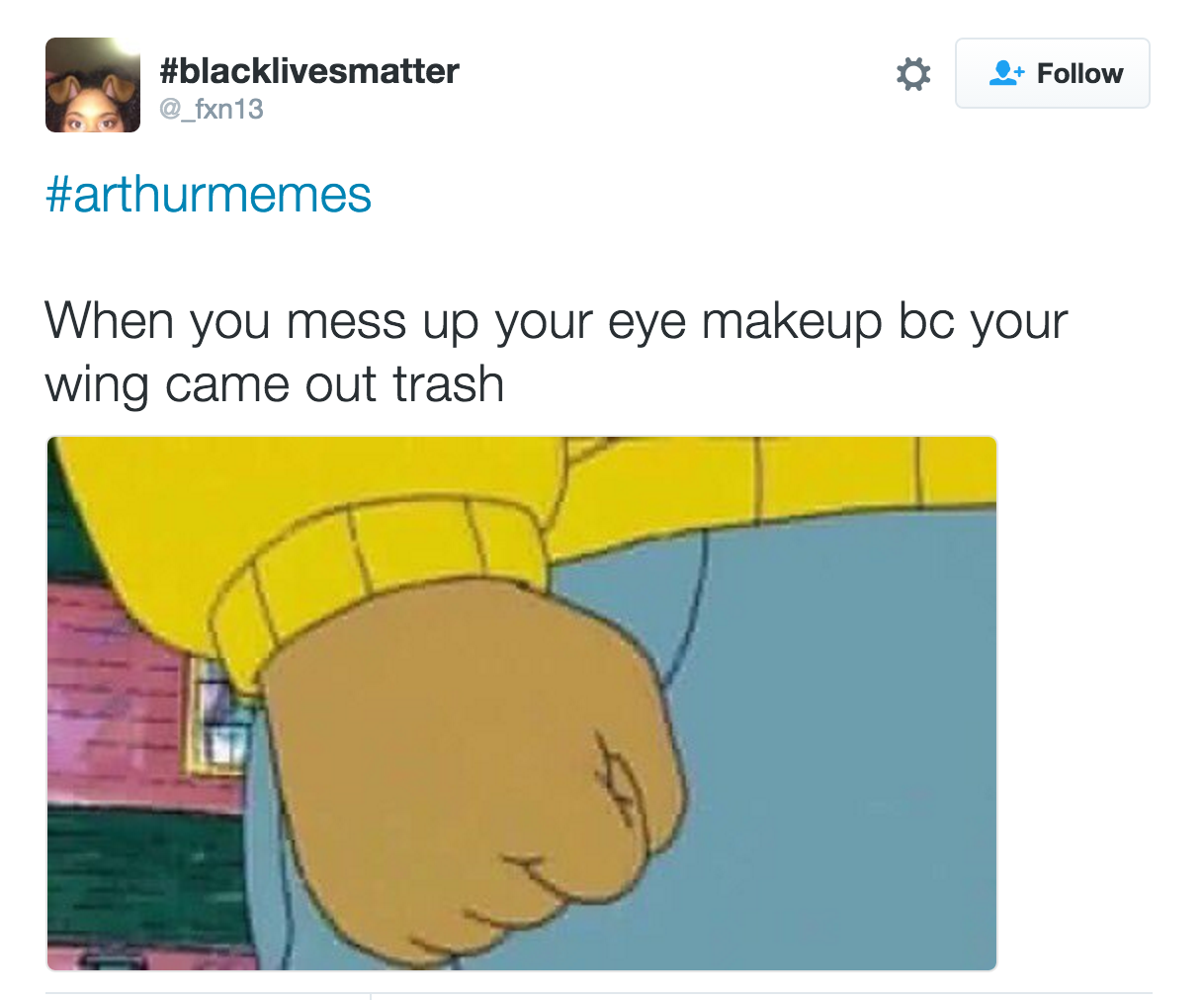This screenshot has height=1000, width=1204.
Task: Click the person-plus icon in Follow button
Action: pos(1006,73)
